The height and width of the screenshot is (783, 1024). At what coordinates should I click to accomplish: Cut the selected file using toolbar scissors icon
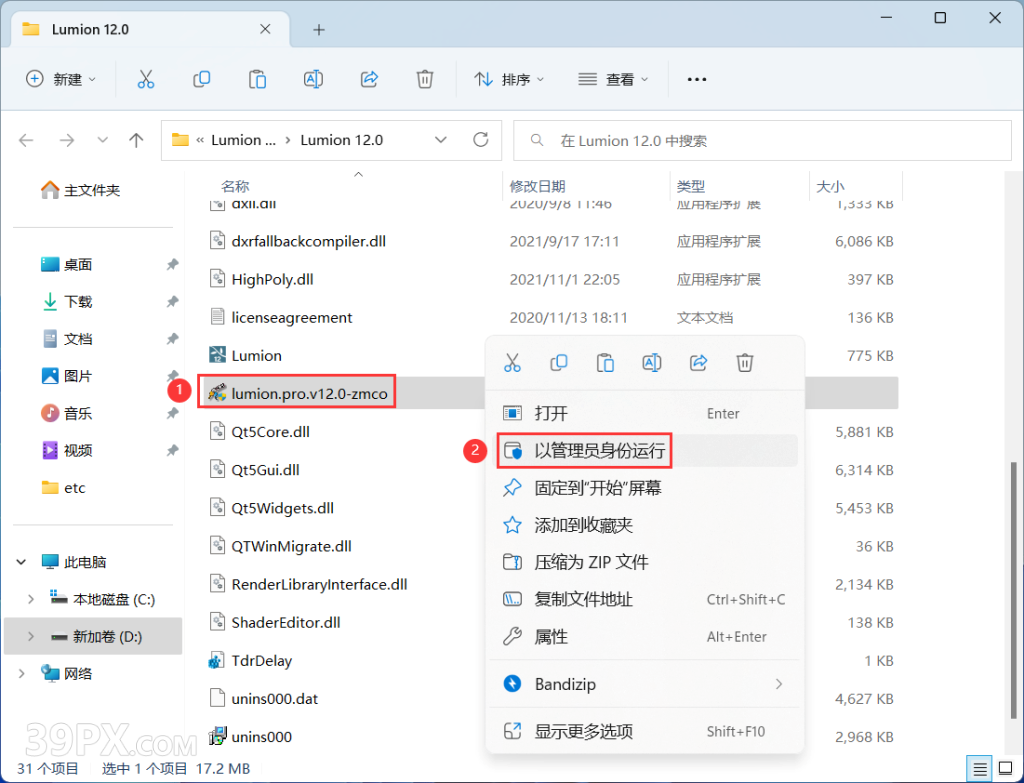tap(146, 79)
